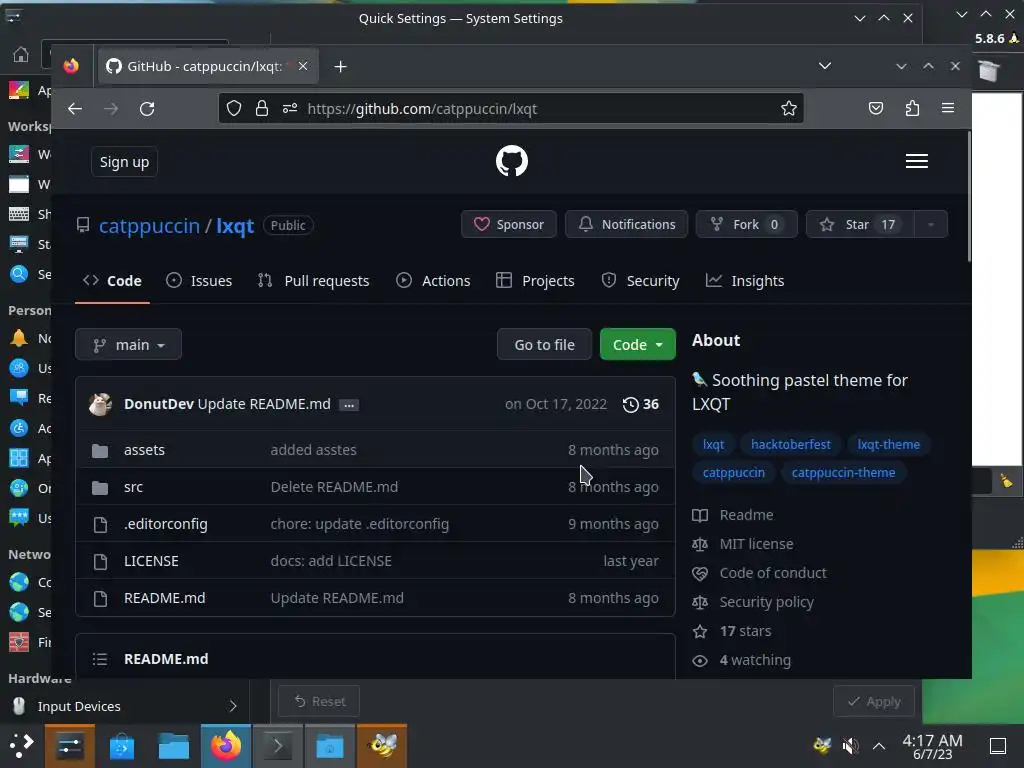Open the green Code dropdown

click(x=637, y=344)
